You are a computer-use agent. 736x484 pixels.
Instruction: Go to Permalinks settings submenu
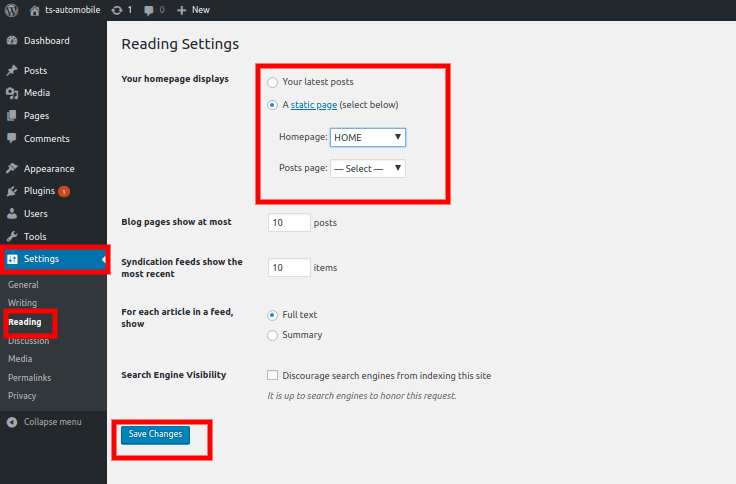click(29, 377)
